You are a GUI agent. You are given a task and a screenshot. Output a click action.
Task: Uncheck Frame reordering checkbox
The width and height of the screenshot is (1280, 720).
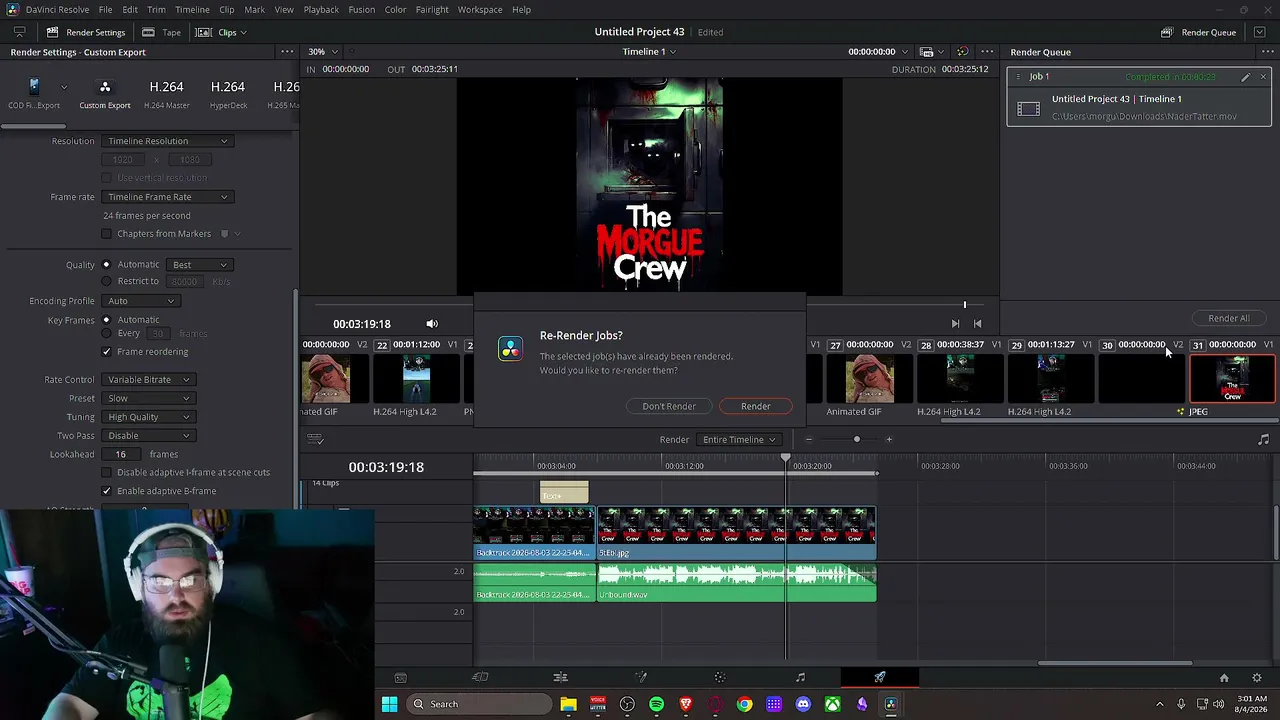(107, 352)
